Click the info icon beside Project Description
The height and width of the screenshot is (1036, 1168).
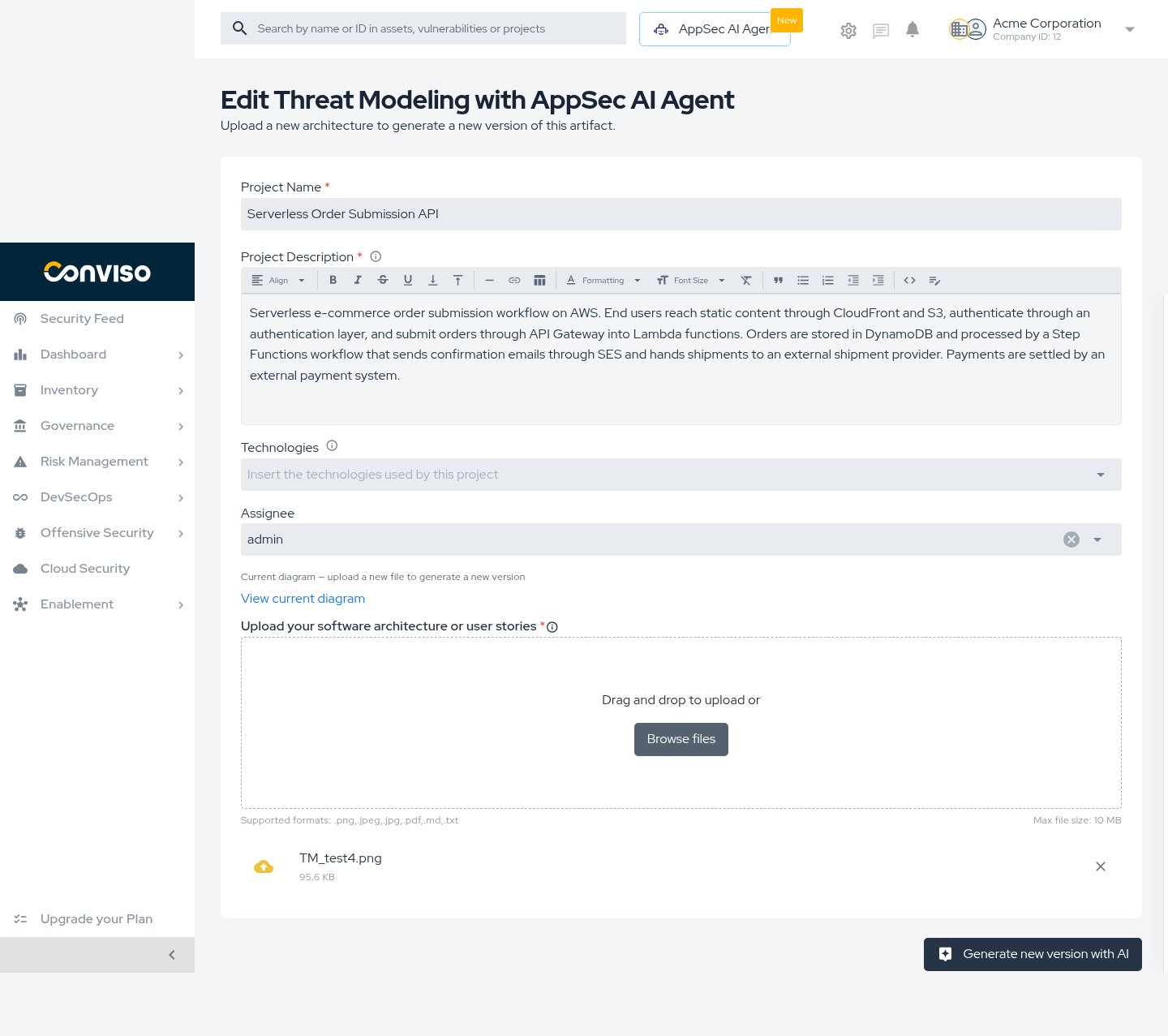click(376, 256)
